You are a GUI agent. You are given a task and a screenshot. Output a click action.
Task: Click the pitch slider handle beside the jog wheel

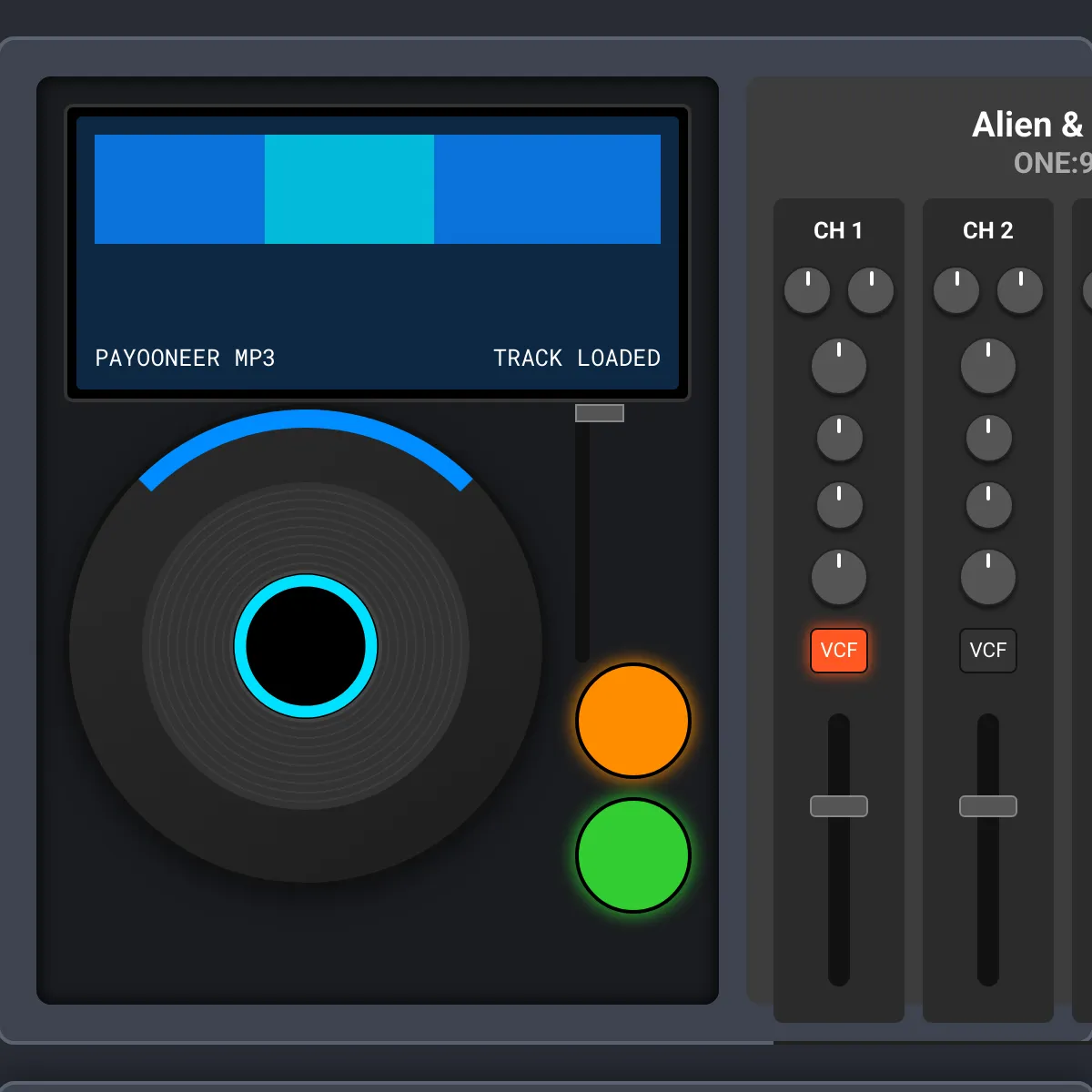599,413
